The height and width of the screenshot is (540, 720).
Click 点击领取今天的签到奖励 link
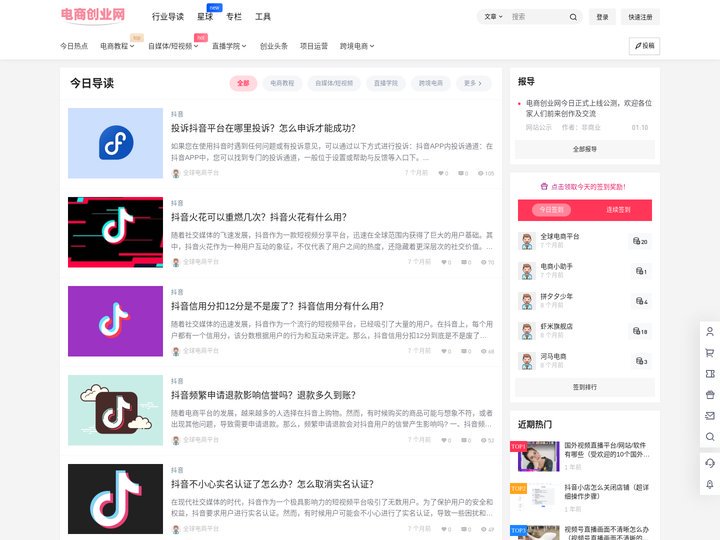pos(588,187)
